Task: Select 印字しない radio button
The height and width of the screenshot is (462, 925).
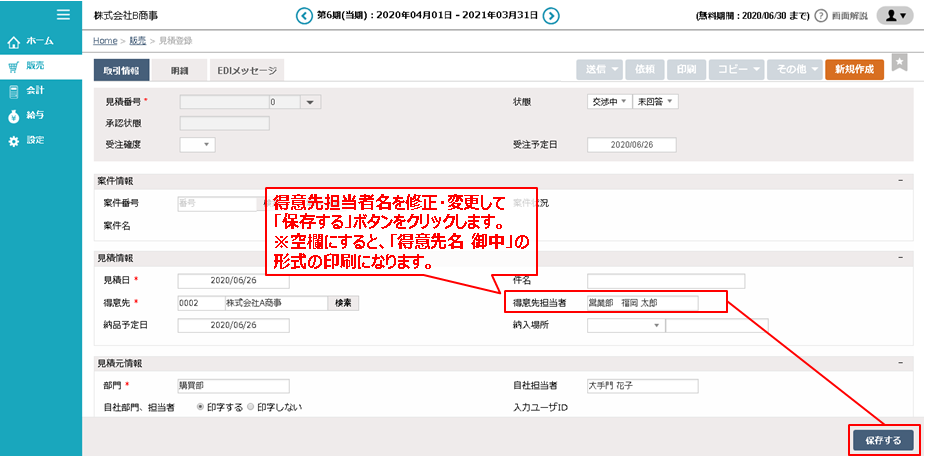Action: click(x=251, y=407)
